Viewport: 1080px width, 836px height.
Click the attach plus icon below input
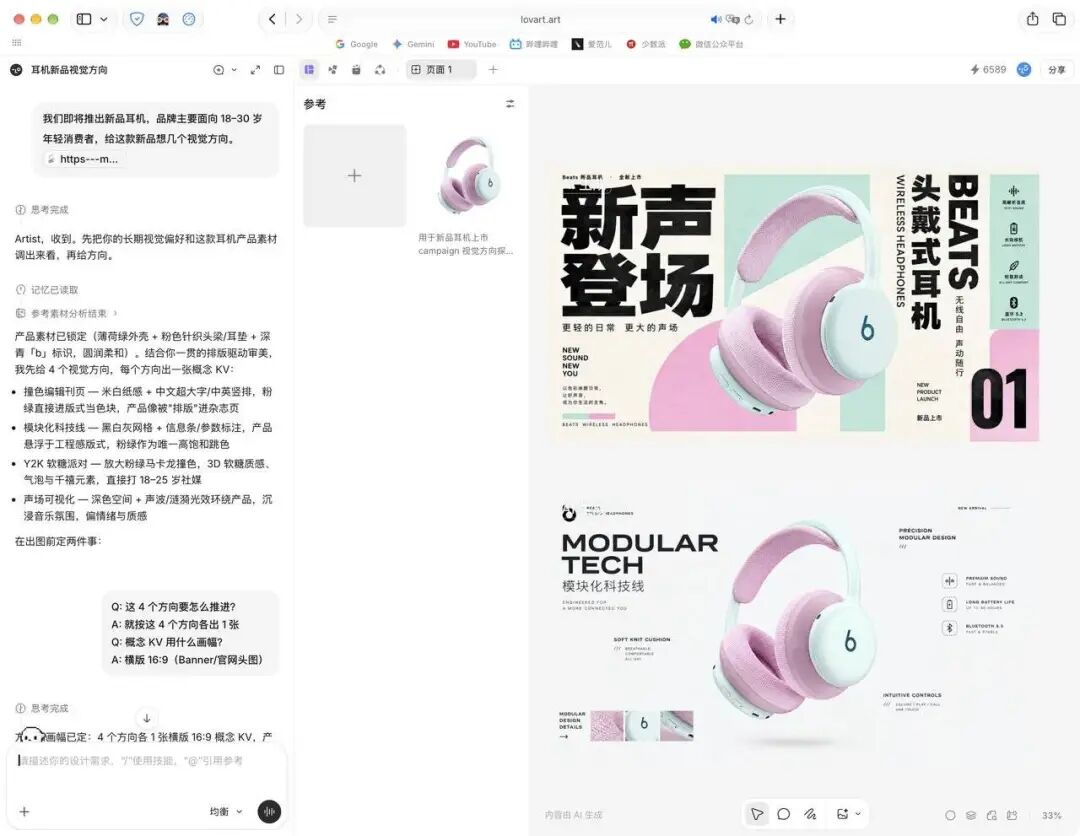(24, 812)
